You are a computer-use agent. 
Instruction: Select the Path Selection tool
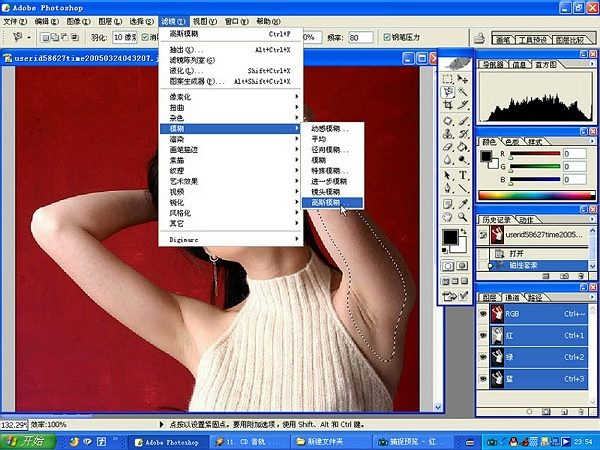[448, 175]
